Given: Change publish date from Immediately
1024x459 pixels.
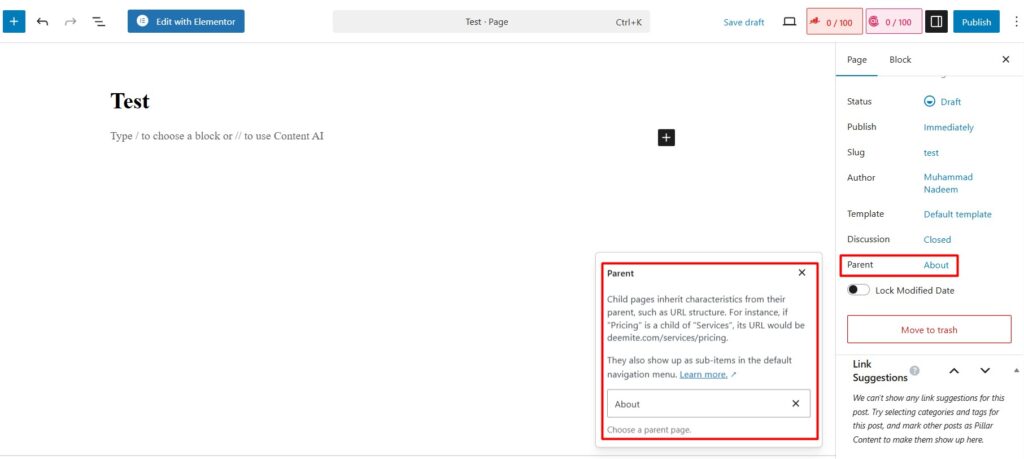Looking at the screenshot, I should click(948, 127).
